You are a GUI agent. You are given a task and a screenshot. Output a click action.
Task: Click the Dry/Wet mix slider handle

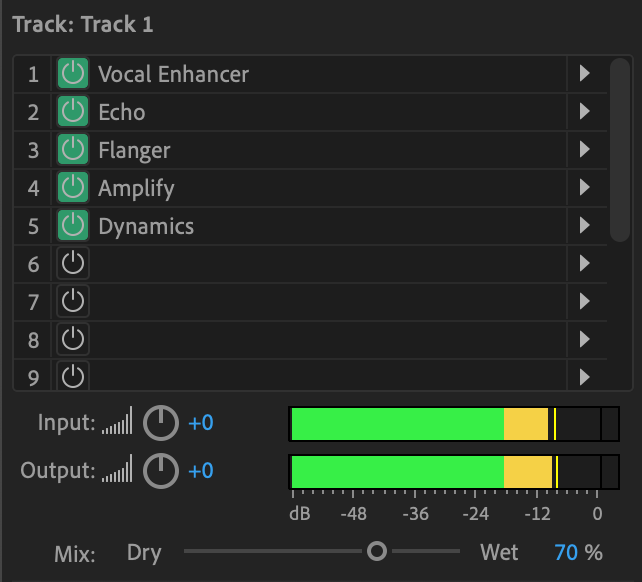[x=377, y=551]
